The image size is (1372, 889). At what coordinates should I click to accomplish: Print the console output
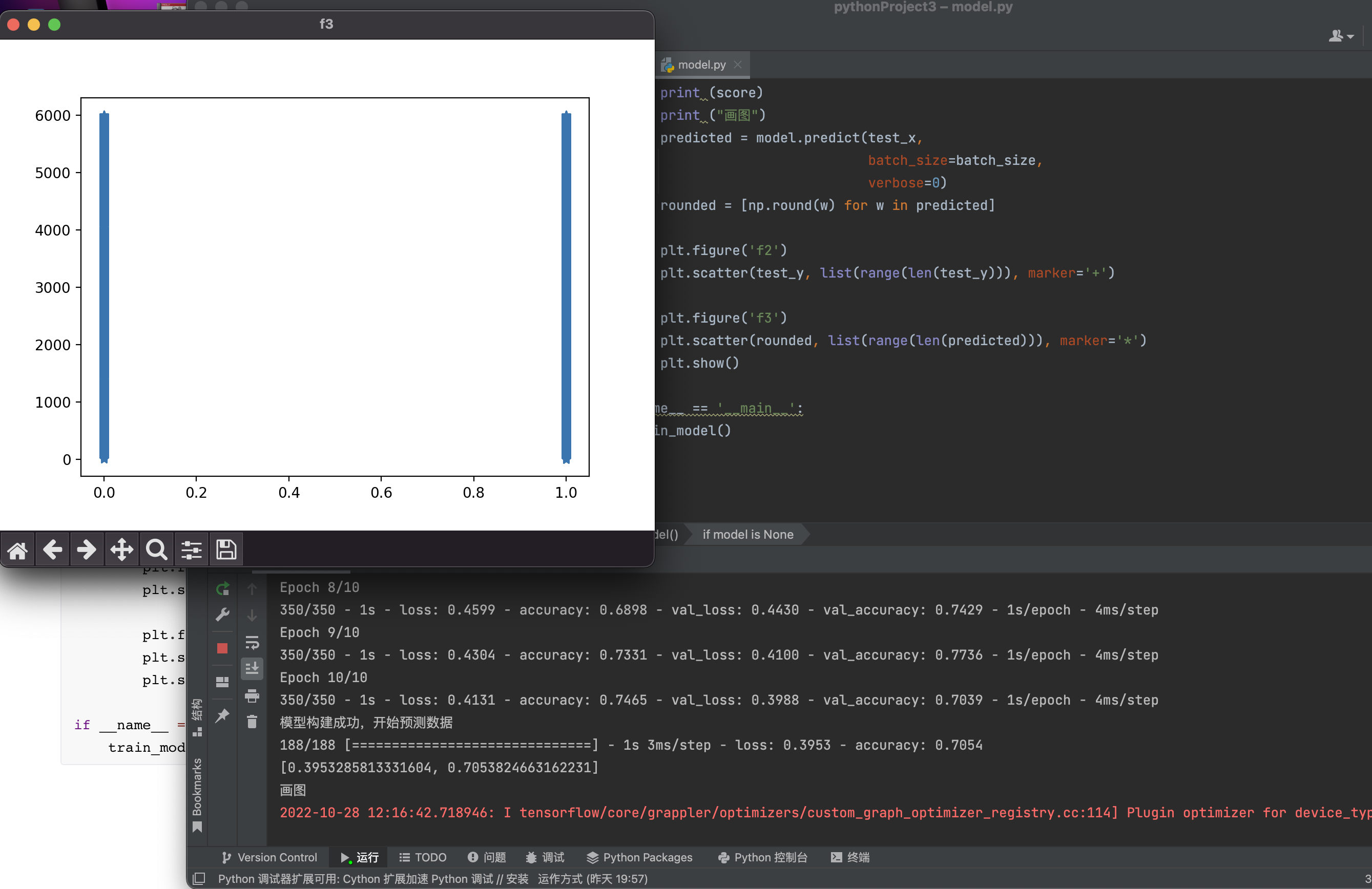(252, 696)
